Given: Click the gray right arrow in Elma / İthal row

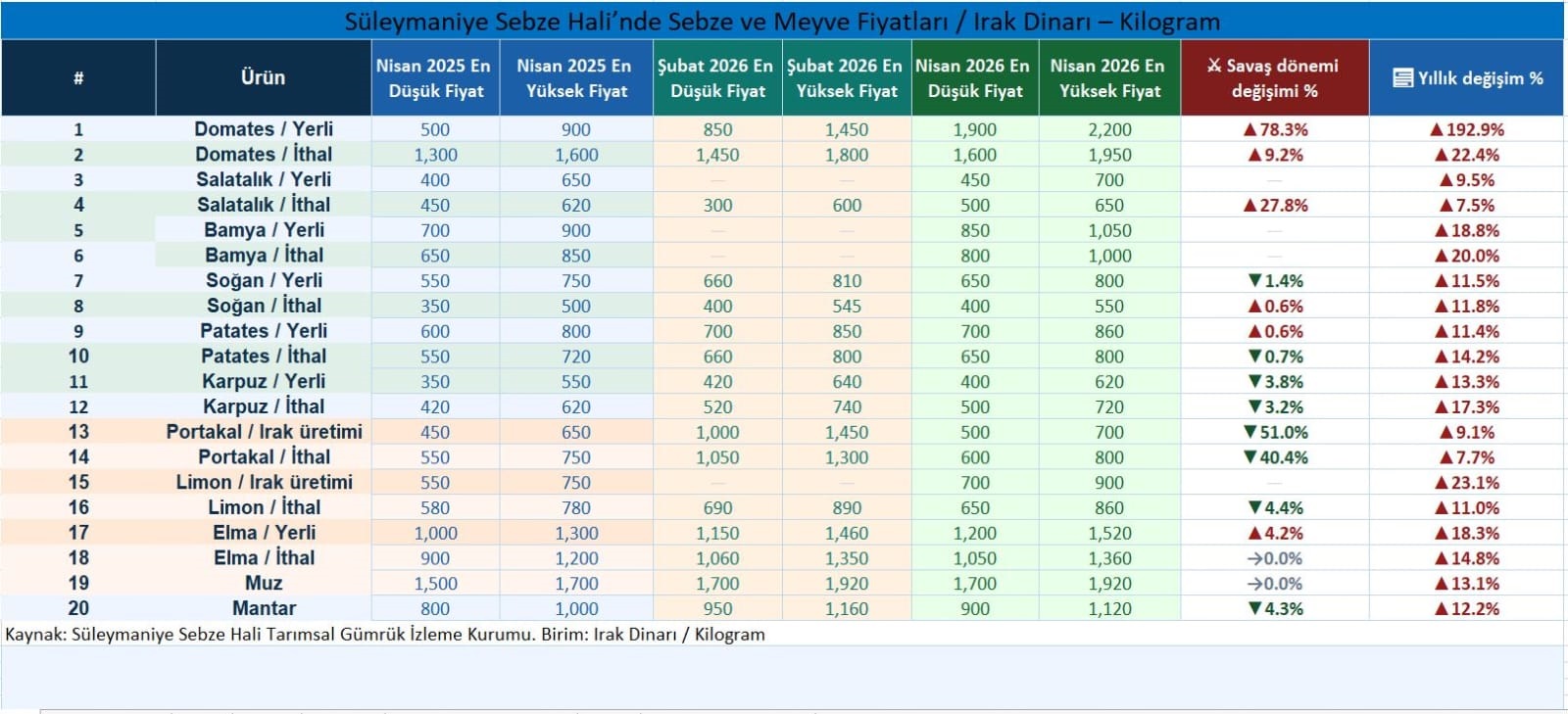Looking at the screenshot, I should click(1253, 558).
